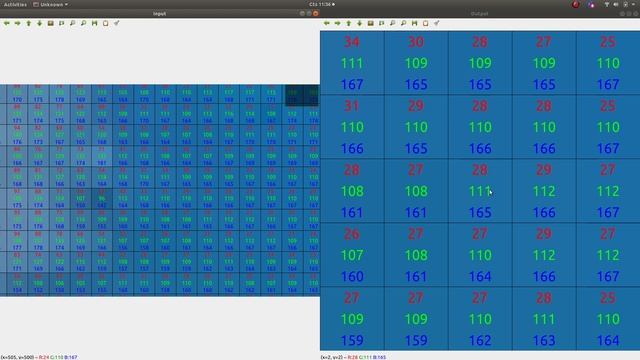Zoom in using Input window toolbar
Image resolution: width=640 pixels, height=360 pixels.
pyautogui.click(x=73, y=23)
